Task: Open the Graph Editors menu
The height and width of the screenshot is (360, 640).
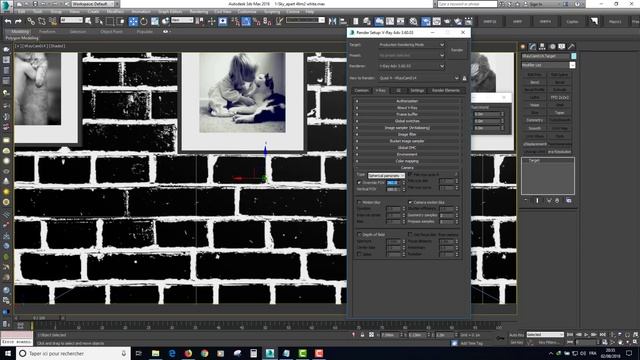Action: 170,12
